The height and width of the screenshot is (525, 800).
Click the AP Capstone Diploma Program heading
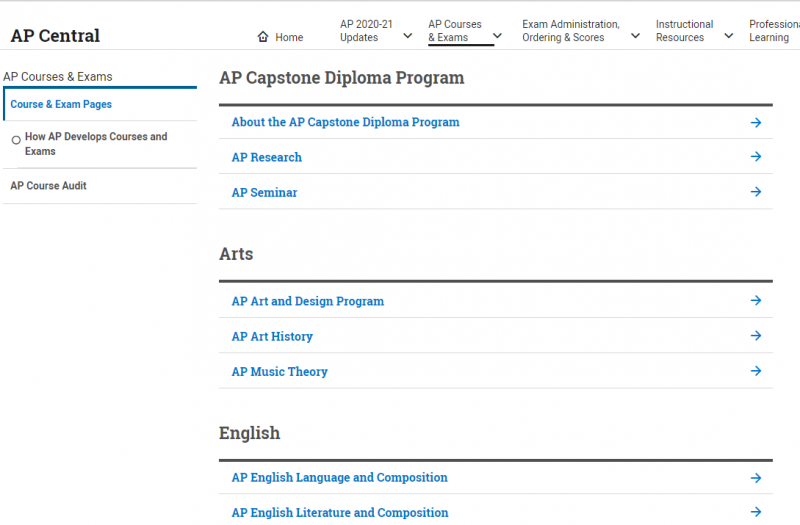click(x=342, y=78)
